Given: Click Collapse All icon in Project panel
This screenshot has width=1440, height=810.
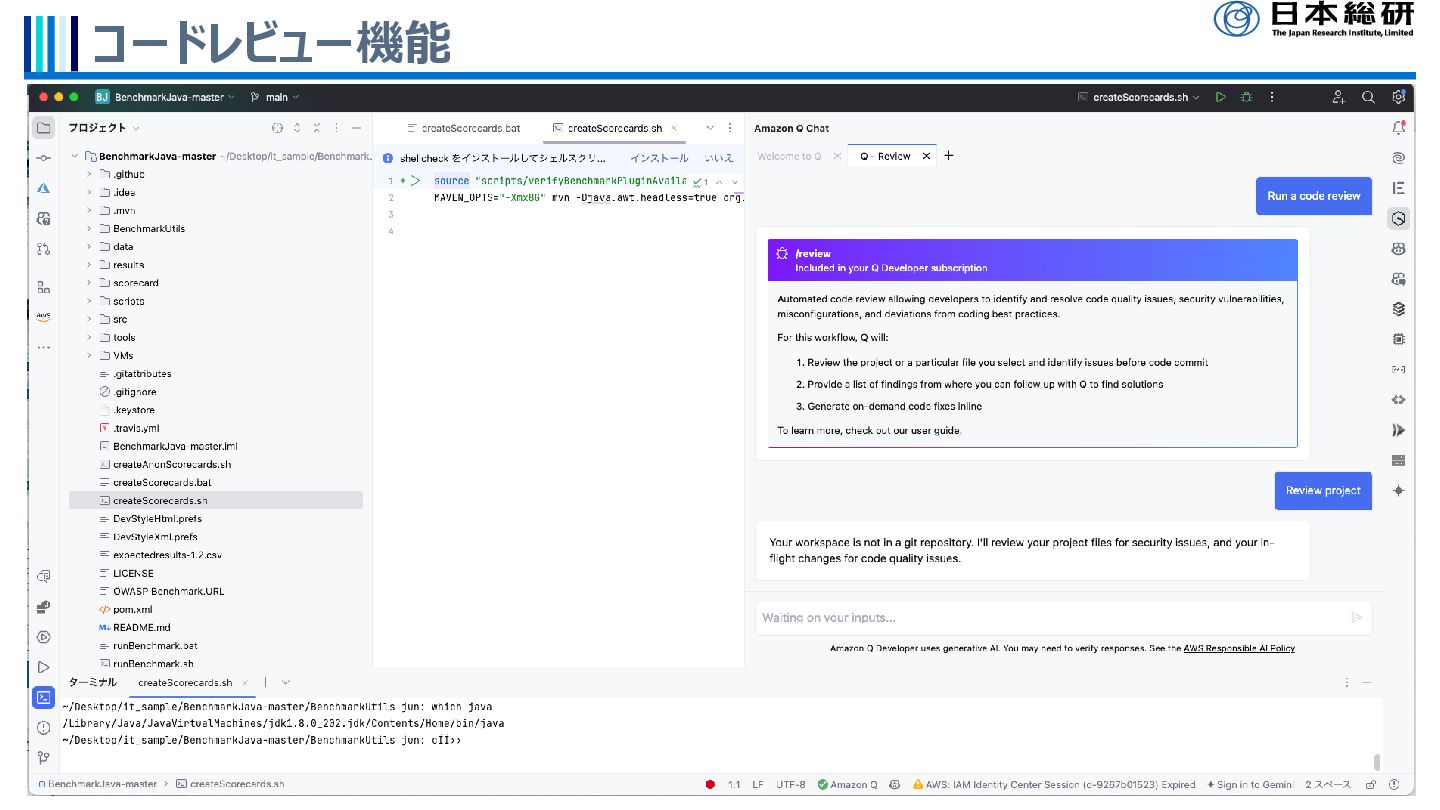Looking at the screenshot, I should coord(317,128).
